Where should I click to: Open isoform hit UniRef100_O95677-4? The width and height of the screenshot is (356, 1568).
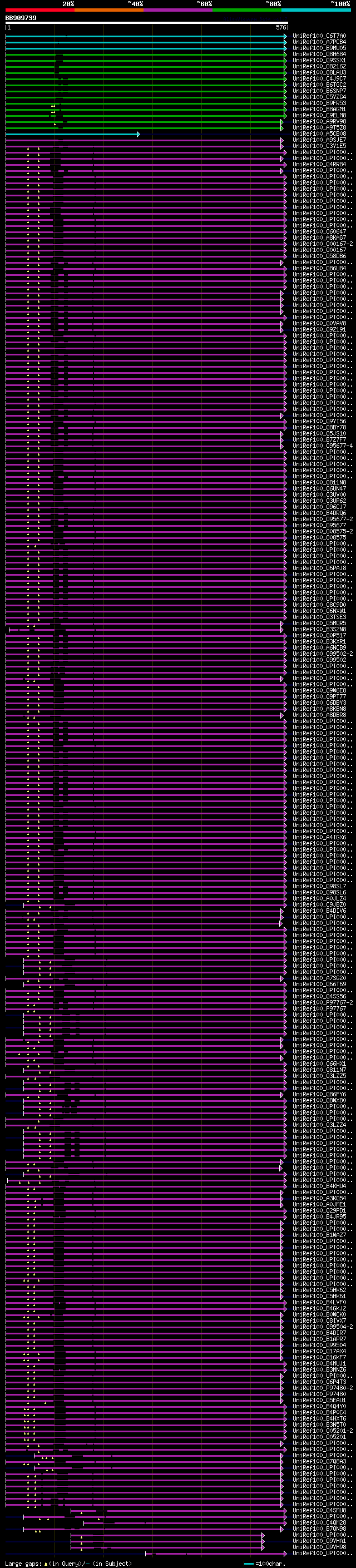[x=323, y=446]
